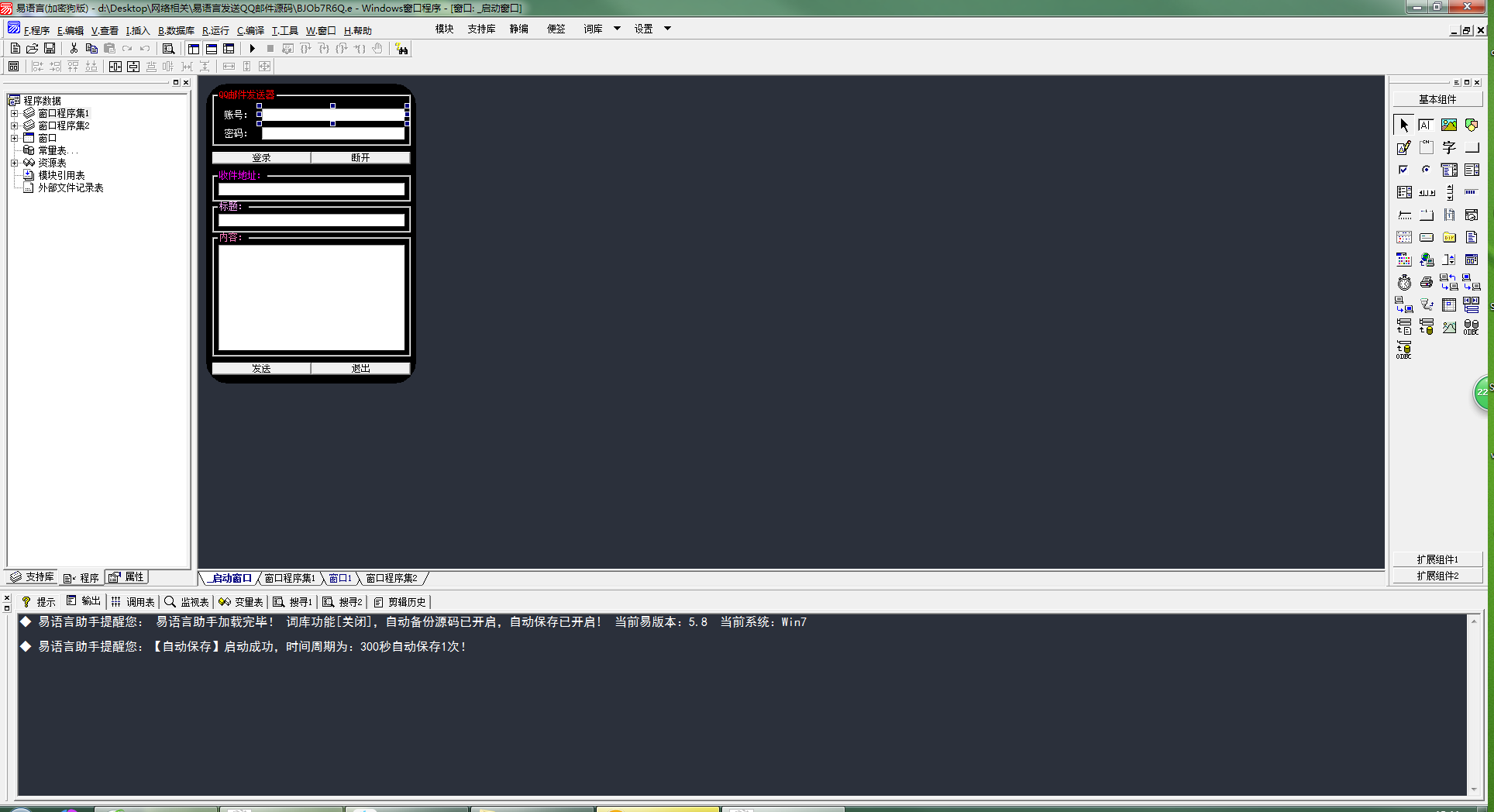Open the T.工具 menu
The width and height of the screenshot is (1494, 812).
point(284,30)
